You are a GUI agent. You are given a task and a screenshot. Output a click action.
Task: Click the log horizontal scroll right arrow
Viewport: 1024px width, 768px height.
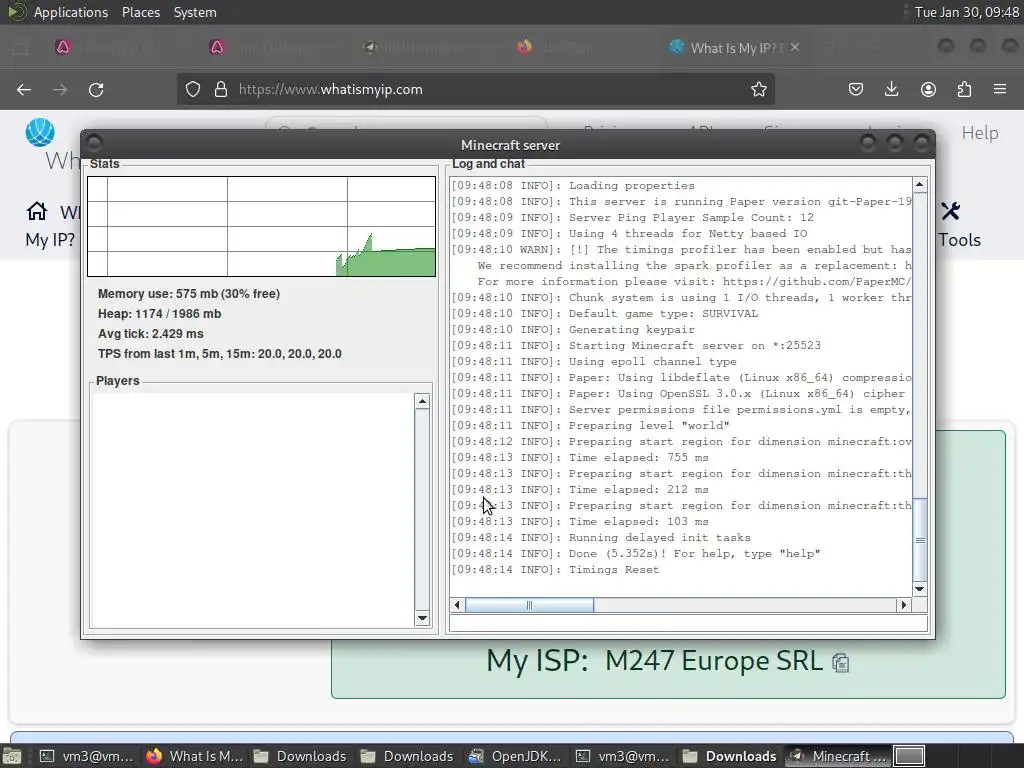click(904, 605)
